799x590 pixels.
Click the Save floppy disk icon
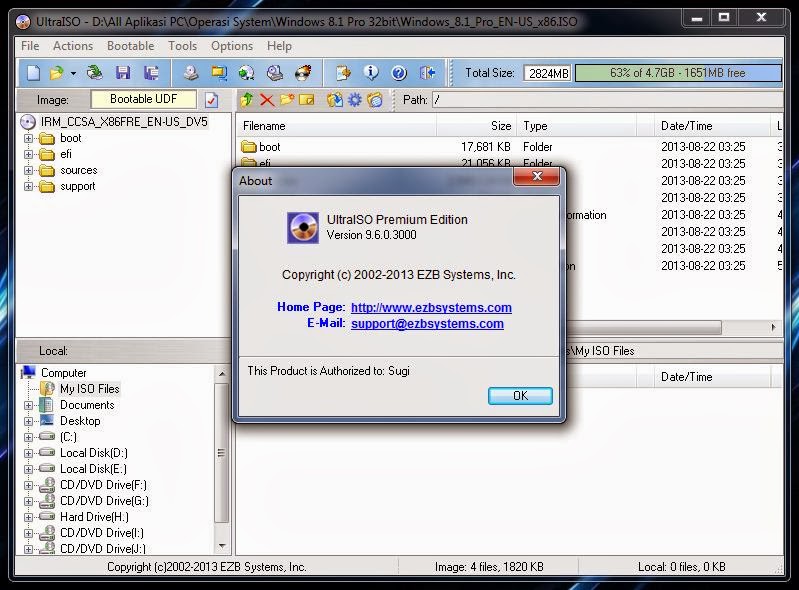point(123,73)
